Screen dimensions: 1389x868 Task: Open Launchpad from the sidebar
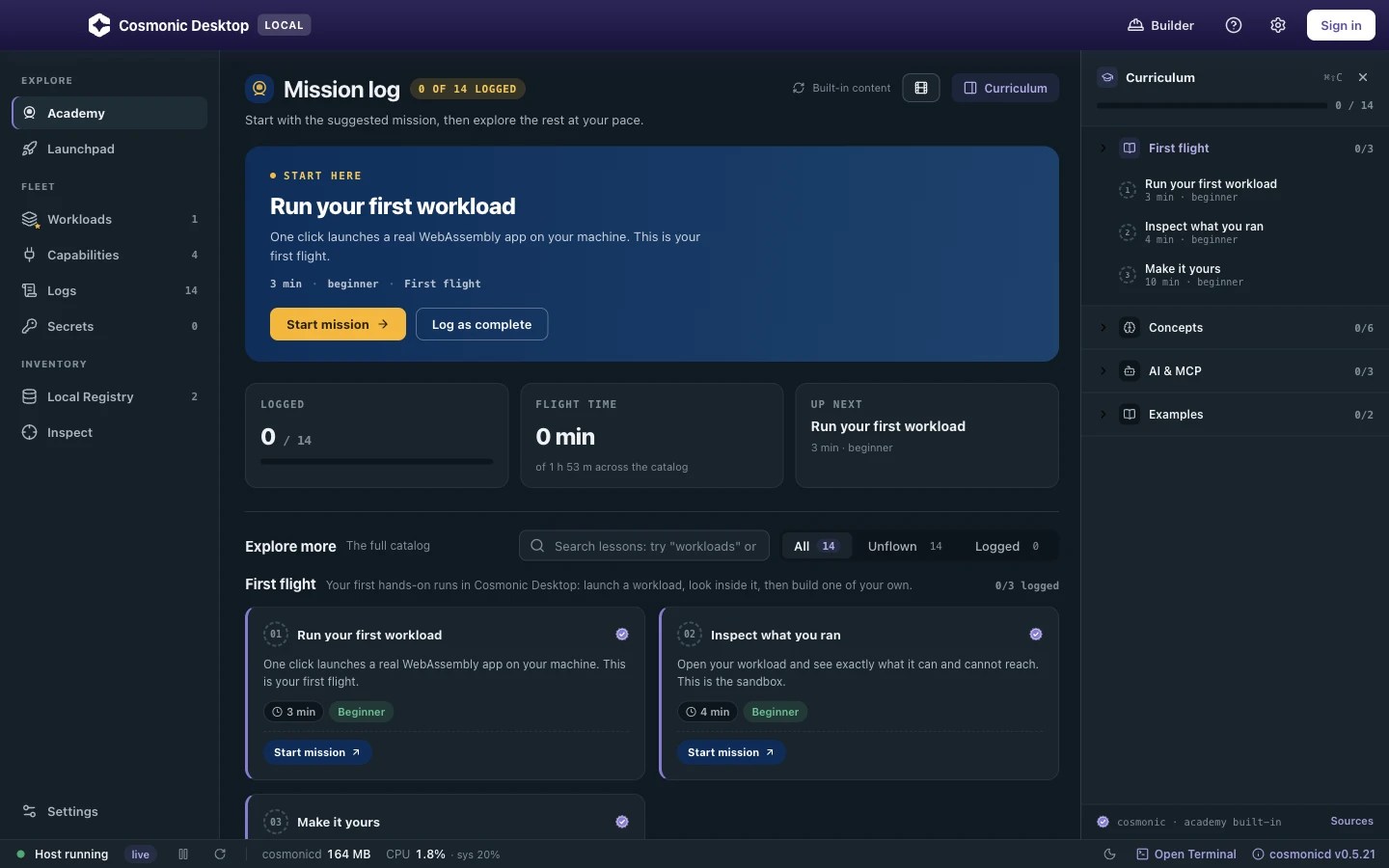pyautogui.click(x=110, y=149)
